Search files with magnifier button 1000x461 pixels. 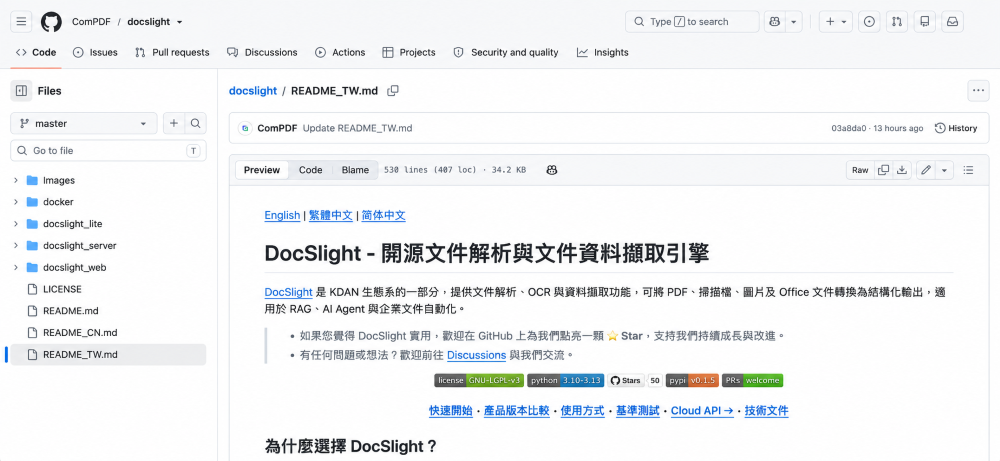196,124
